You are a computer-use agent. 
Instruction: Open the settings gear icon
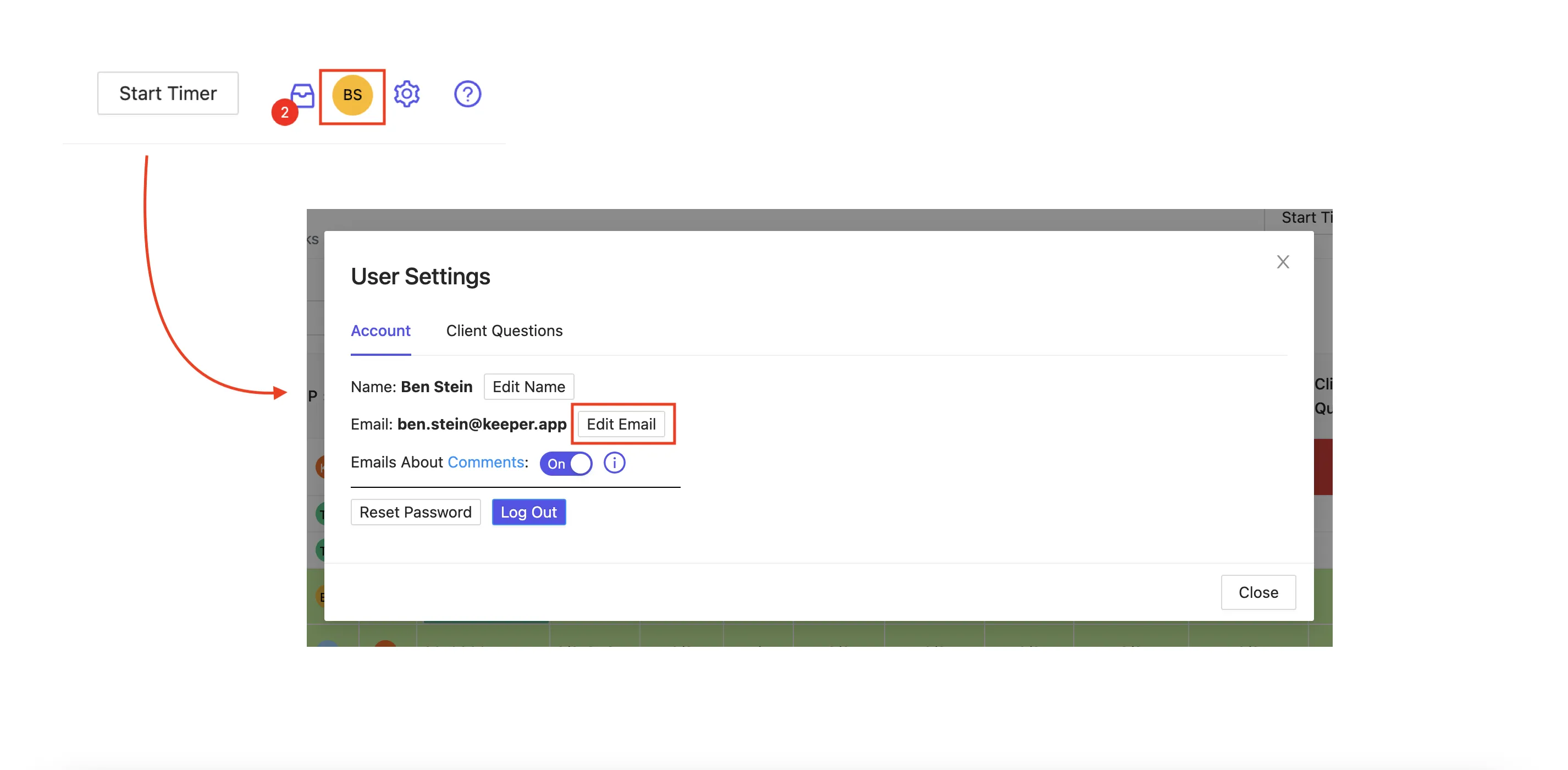click(407, 95)
